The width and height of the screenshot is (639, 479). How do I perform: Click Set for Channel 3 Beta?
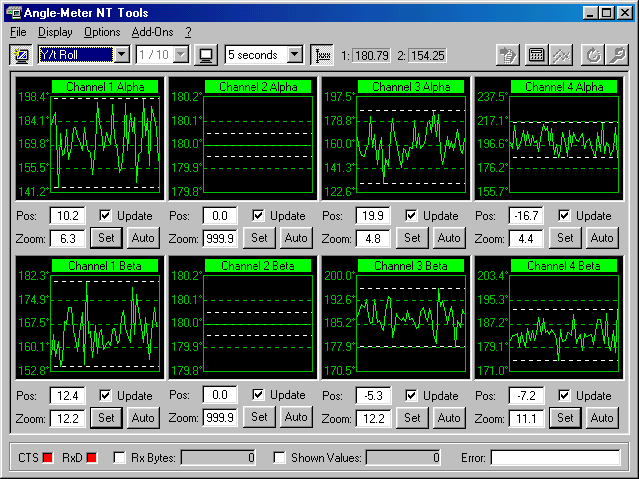[x=412, y=418]
